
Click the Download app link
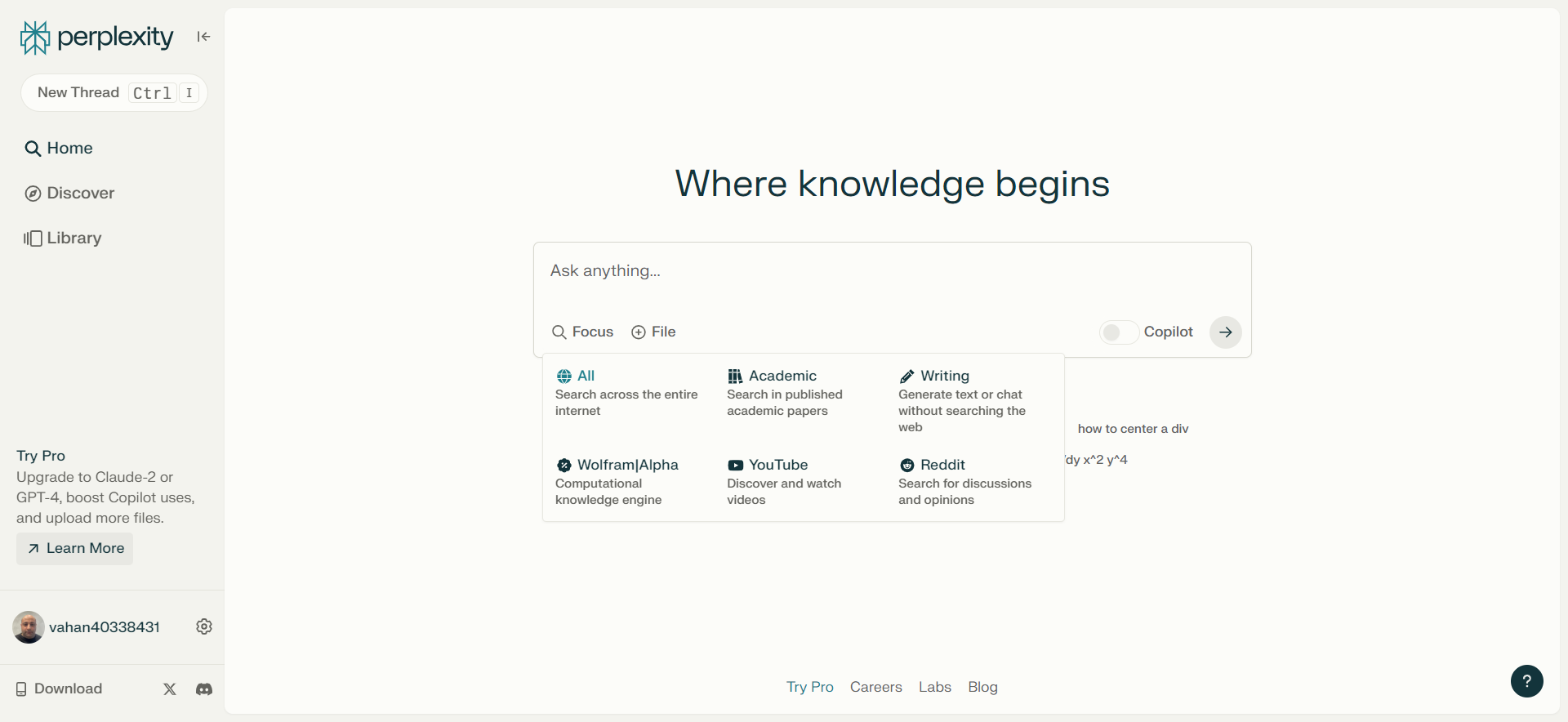click(60, 689)
